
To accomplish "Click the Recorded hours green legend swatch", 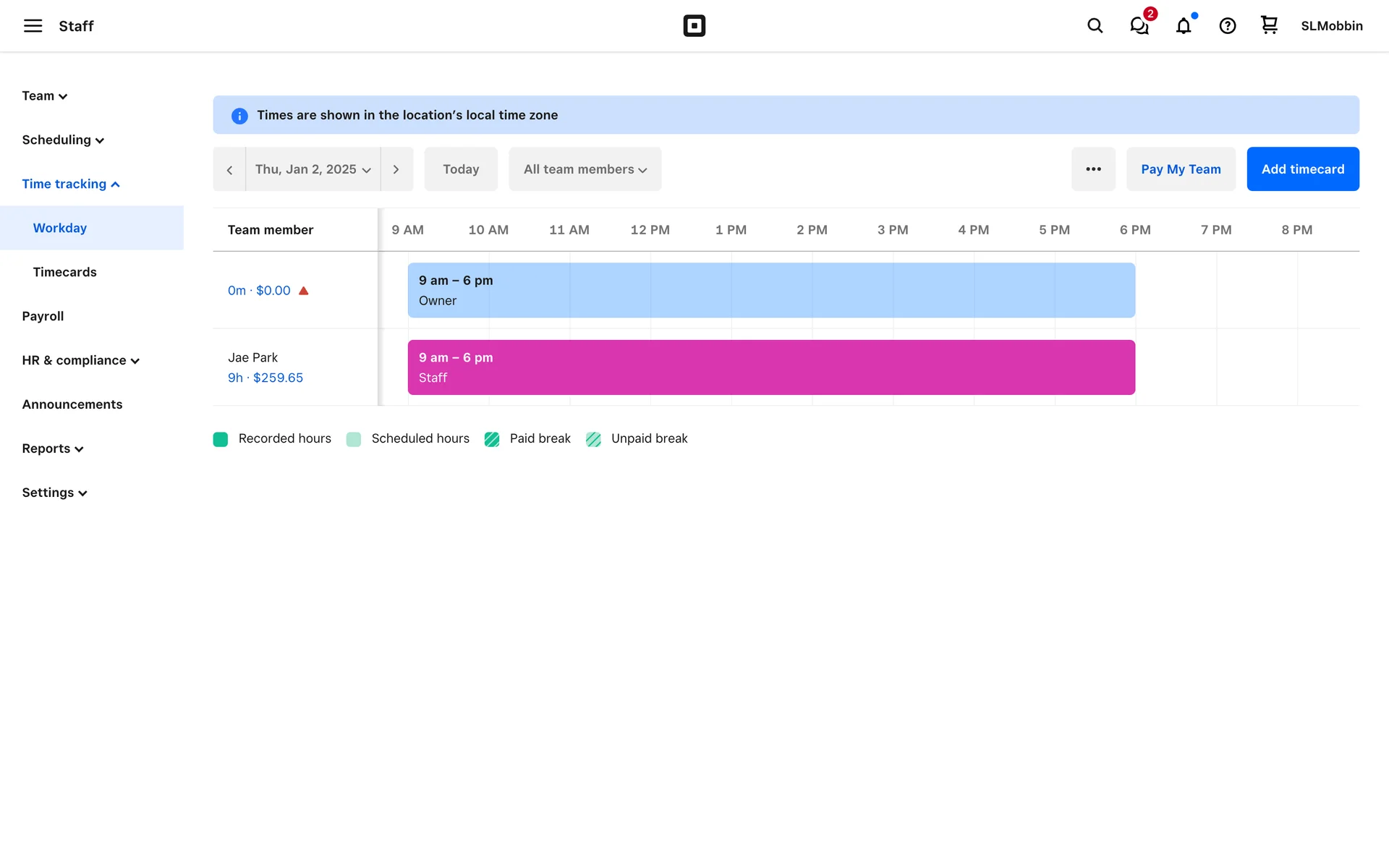I will click(x=221, y=439).
